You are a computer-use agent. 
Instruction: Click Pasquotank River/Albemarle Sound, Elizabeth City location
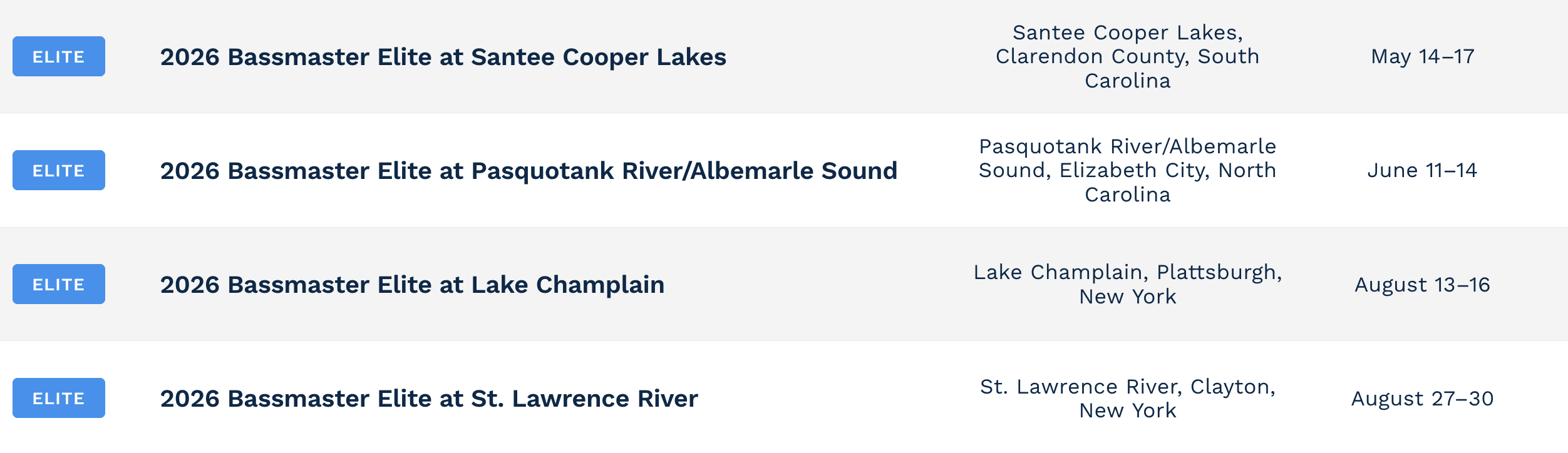(1127, 170)
